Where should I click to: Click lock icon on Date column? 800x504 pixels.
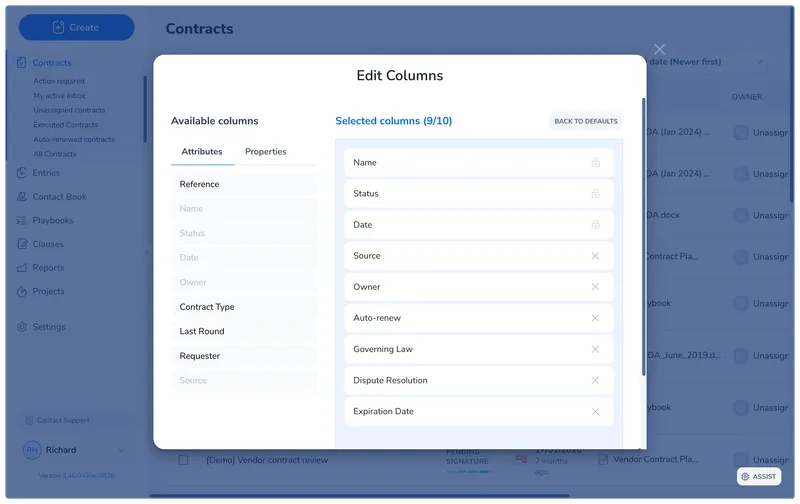tap(595, 224)
